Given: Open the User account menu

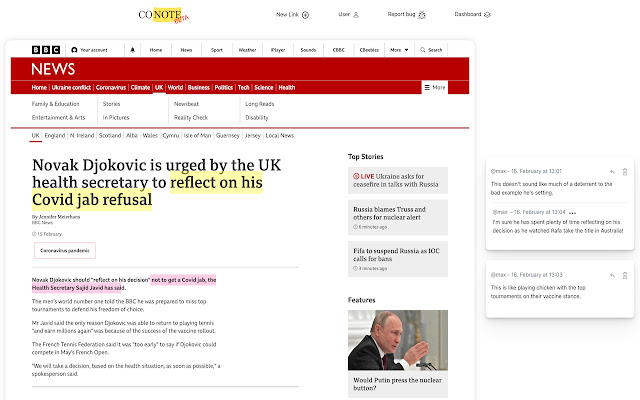Looking at the screenshot, I should point(348,15).
